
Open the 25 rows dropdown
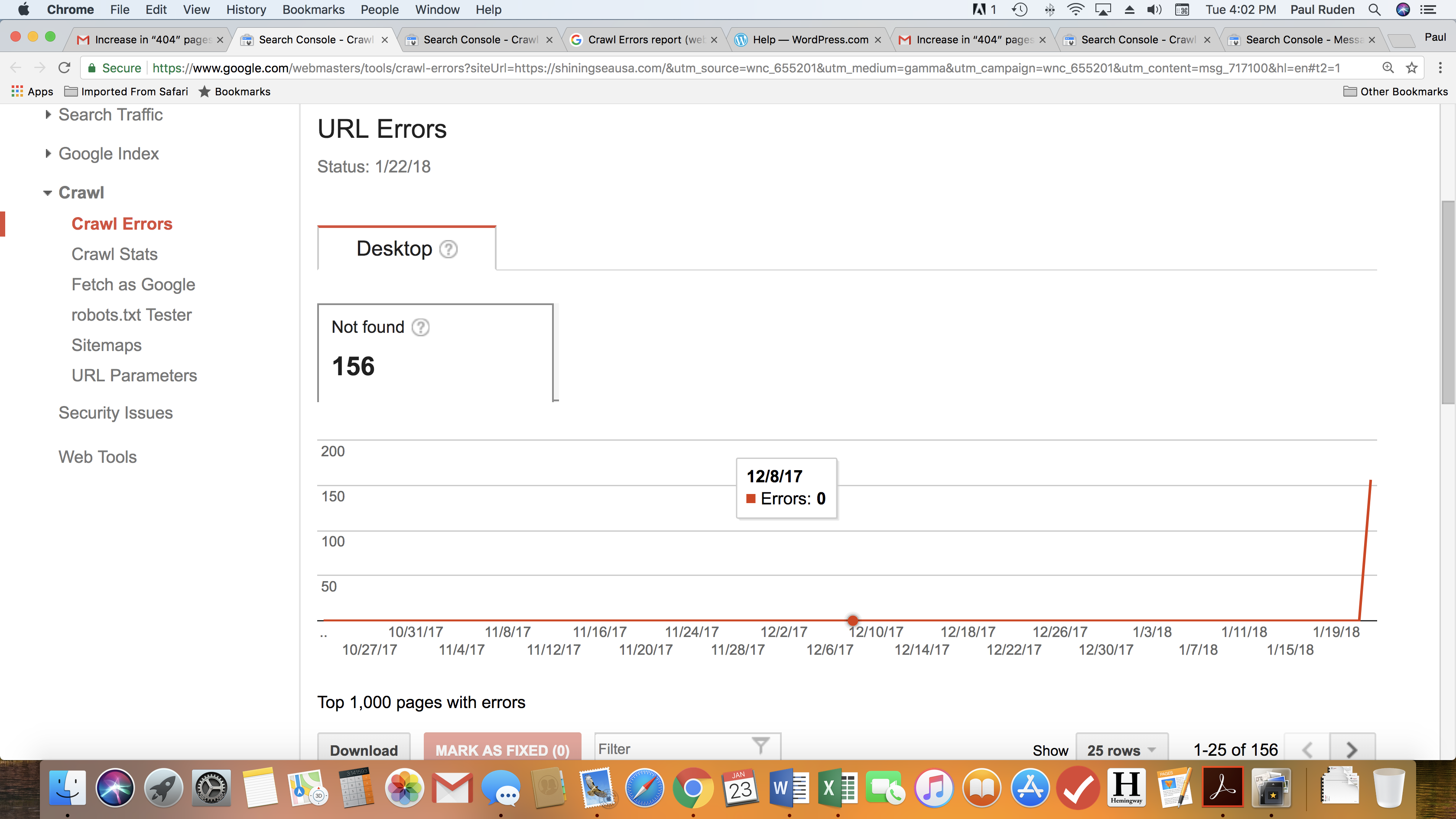coord(1121,750)
